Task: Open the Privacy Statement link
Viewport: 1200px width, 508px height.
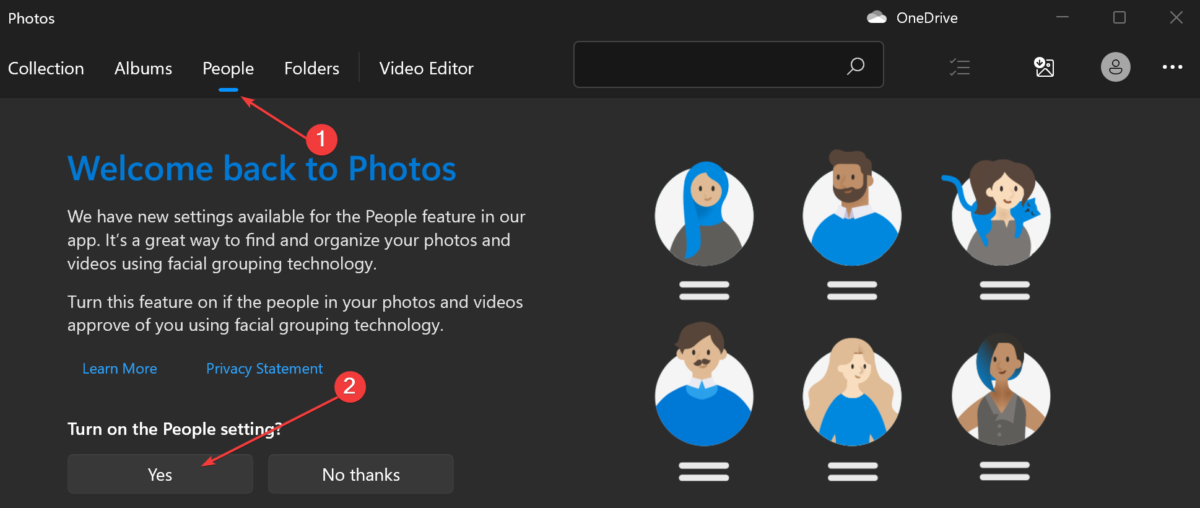Action: (x=264, y=368)
